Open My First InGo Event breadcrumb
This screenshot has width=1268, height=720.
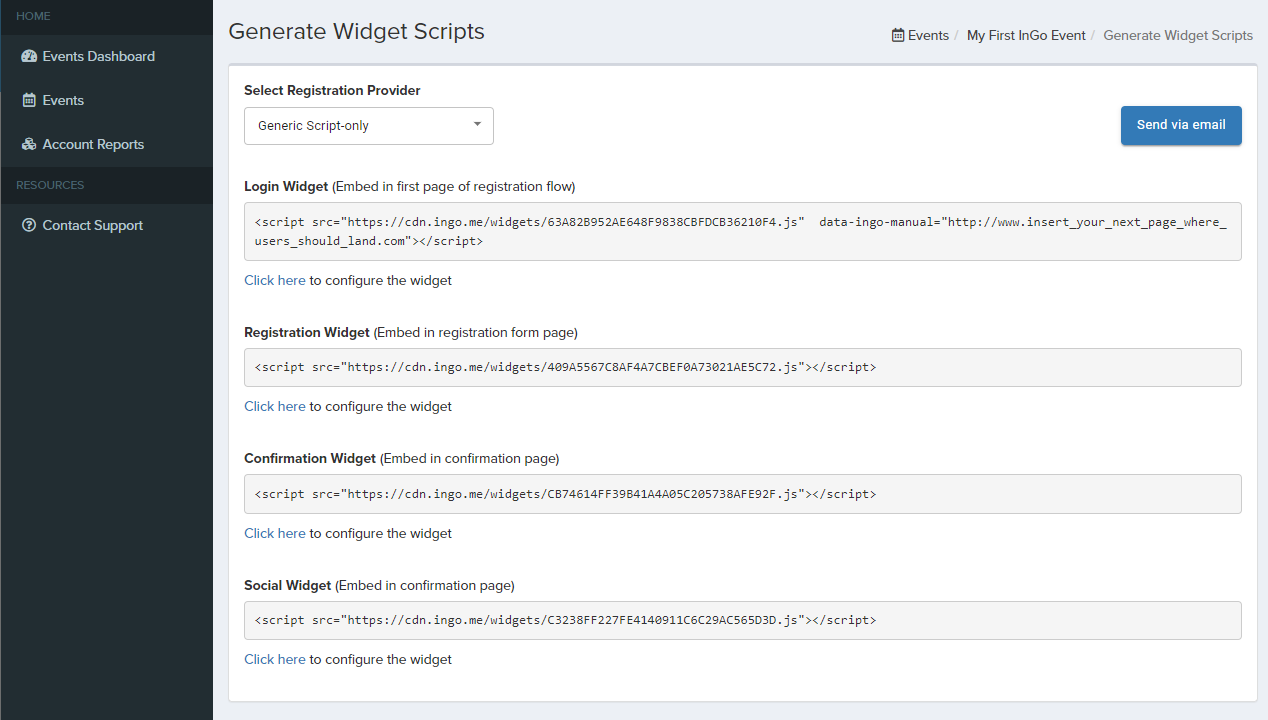point(1026,35)
